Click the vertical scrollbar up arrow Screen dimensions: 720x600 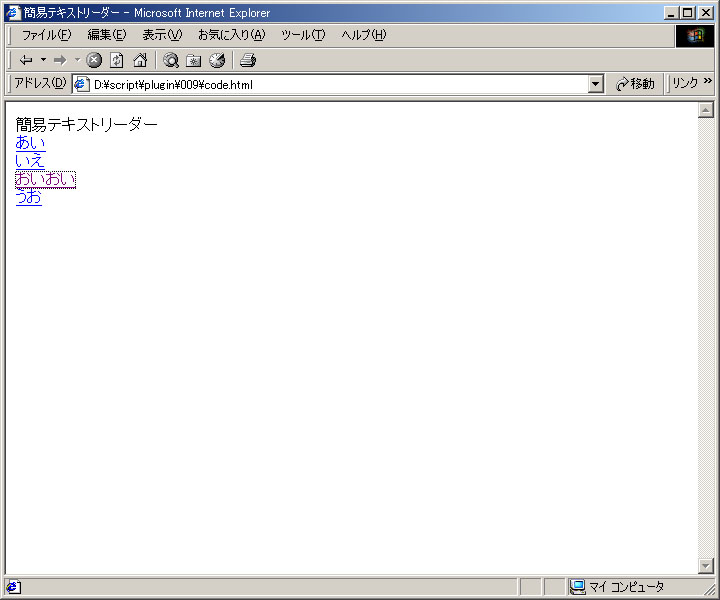706,110
